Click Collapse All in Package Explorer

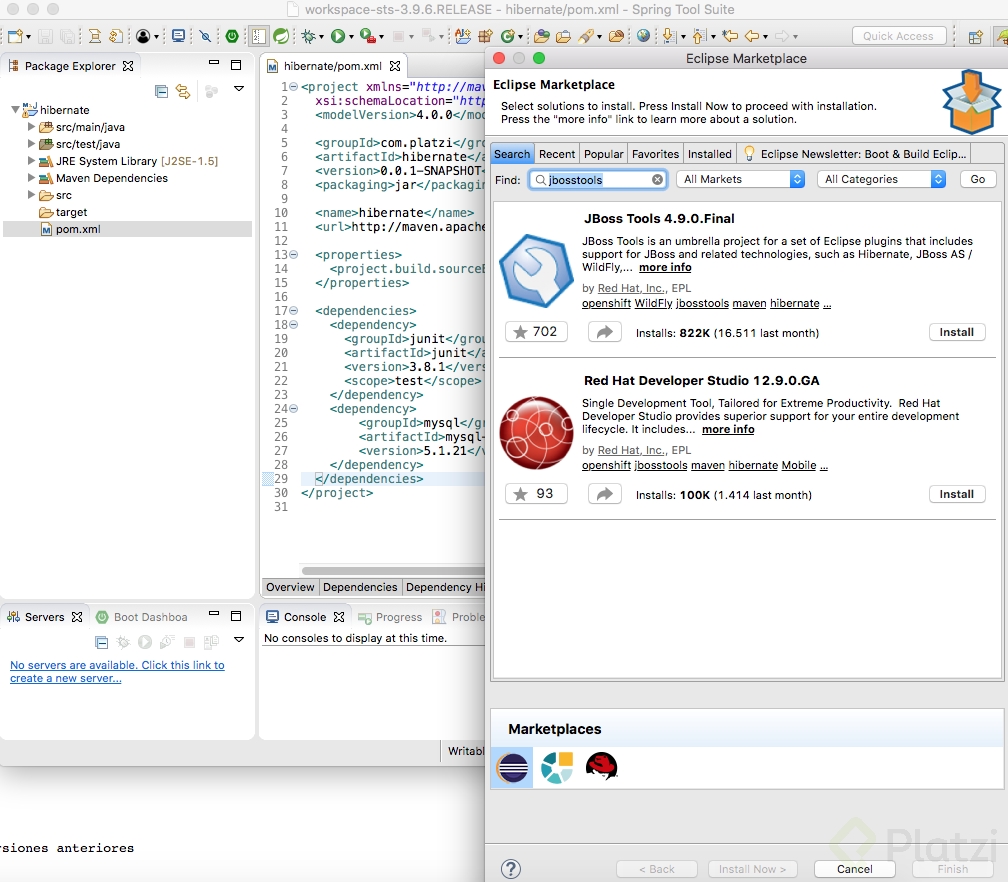point(161,91)
